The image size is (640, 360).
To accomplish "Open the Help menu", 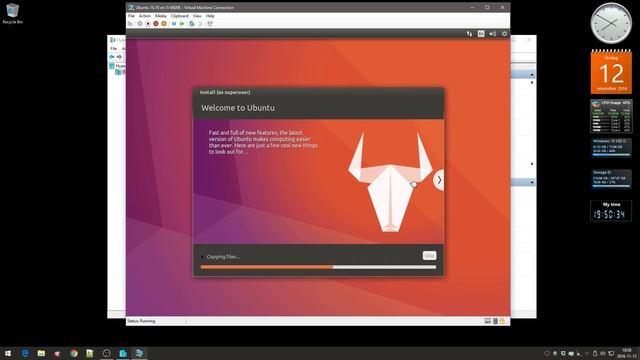I will pos(210,16).
